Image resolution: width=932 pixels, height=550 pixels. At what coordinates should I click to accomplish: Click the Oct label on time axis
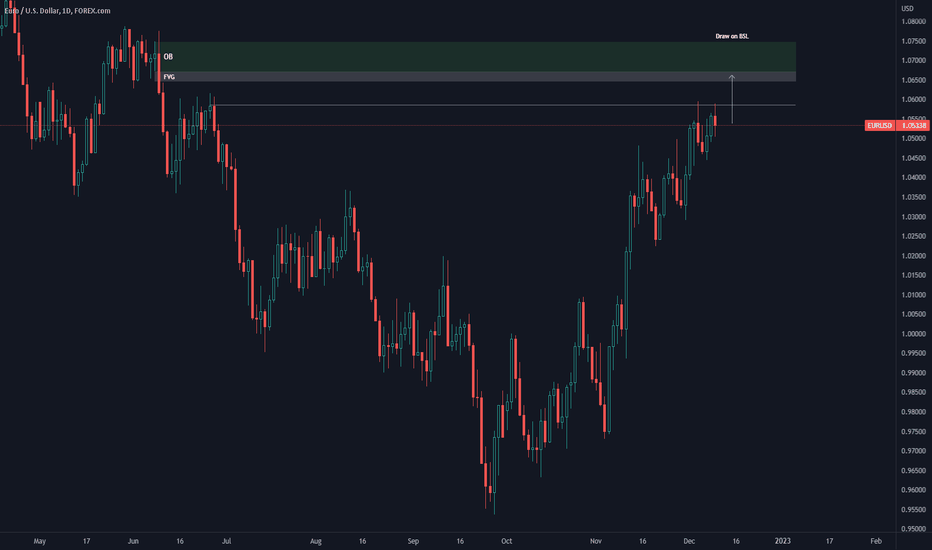[x=506, y=541]
